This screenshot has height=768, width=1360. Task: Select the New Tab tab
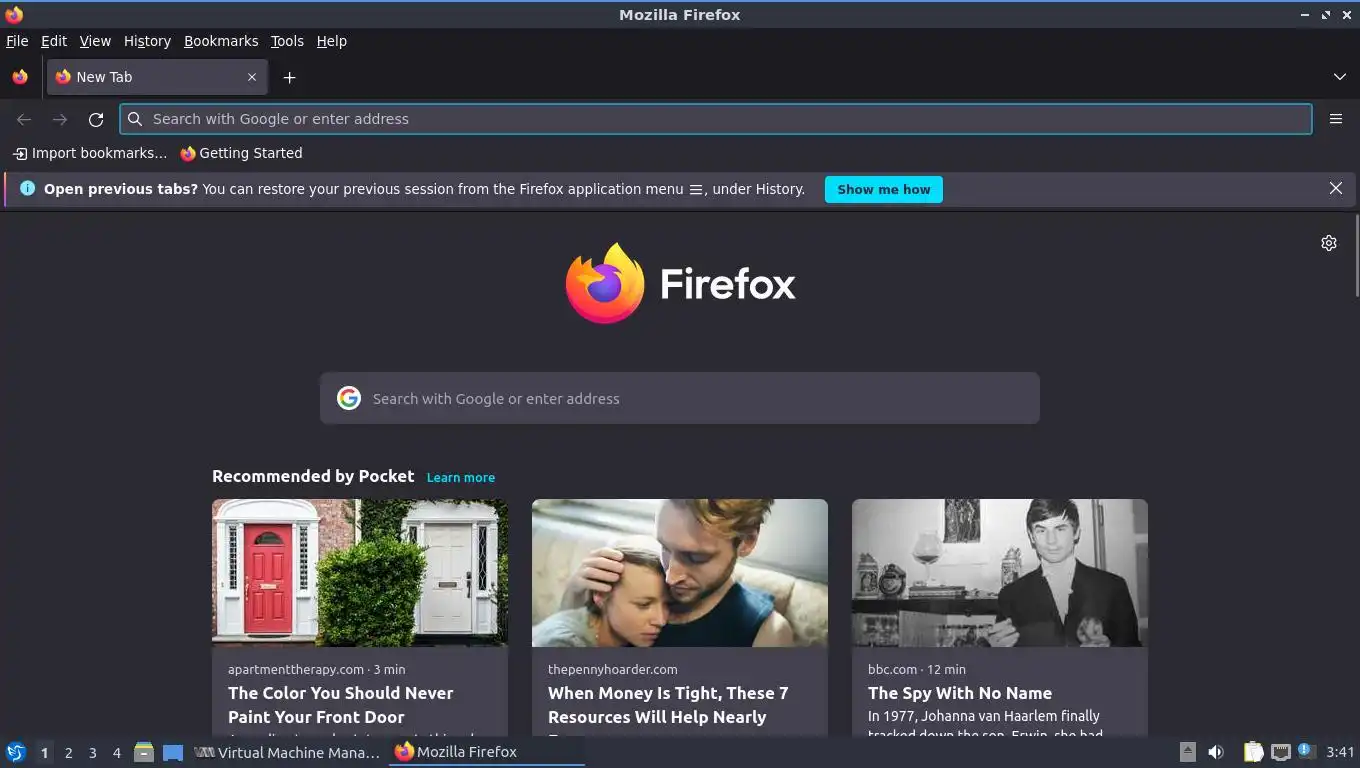157,77
